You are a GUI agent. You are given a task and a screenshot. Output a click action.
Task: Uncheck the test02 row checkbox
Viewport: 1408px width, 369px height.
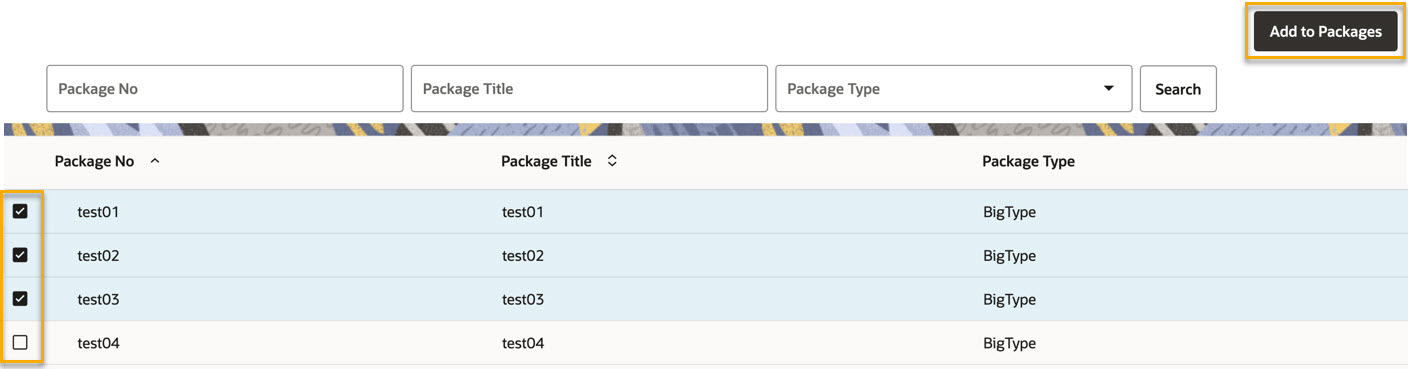tap(20, 255)
